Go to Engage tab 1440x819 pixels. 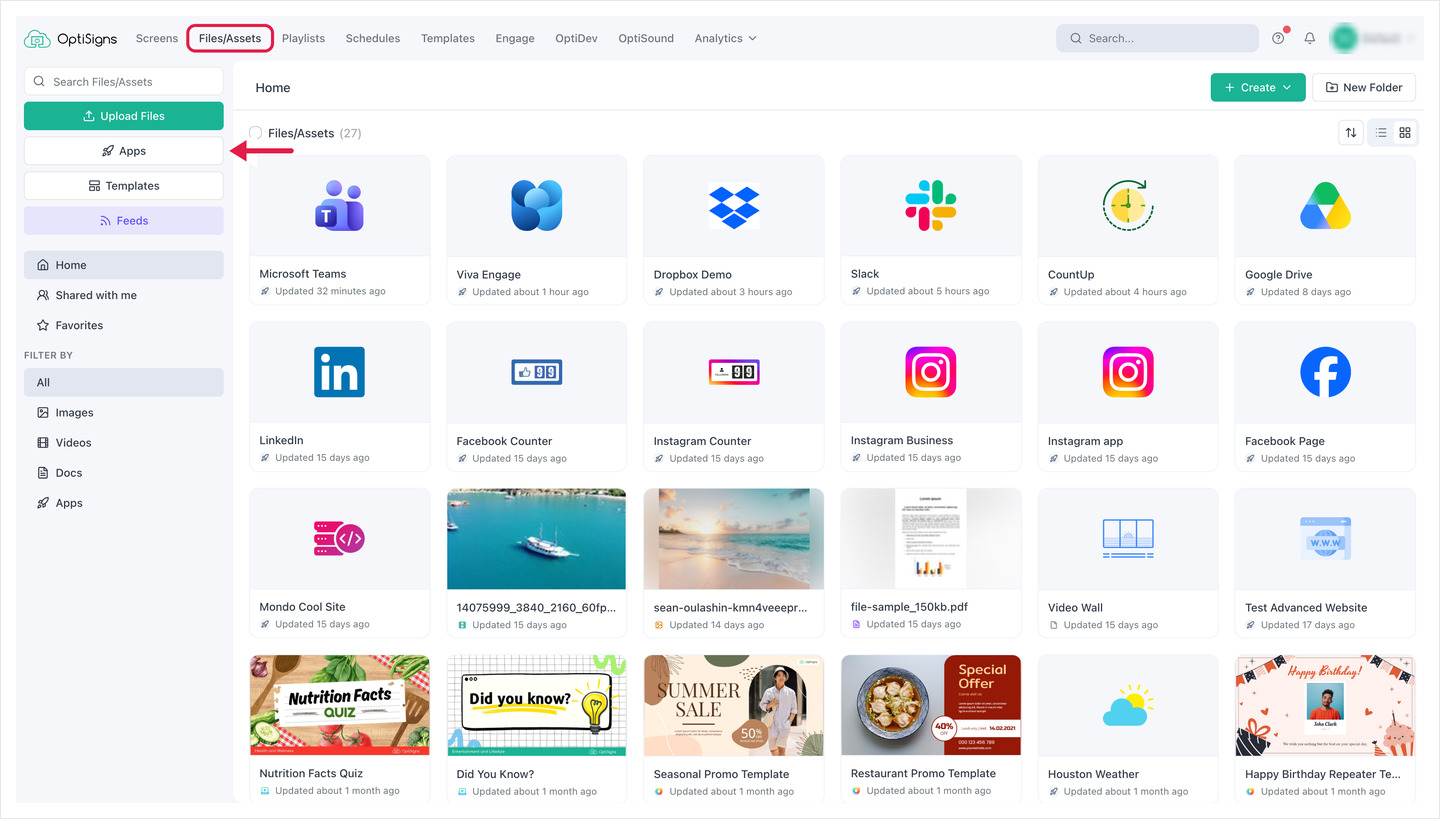click(x=515, y=38)
